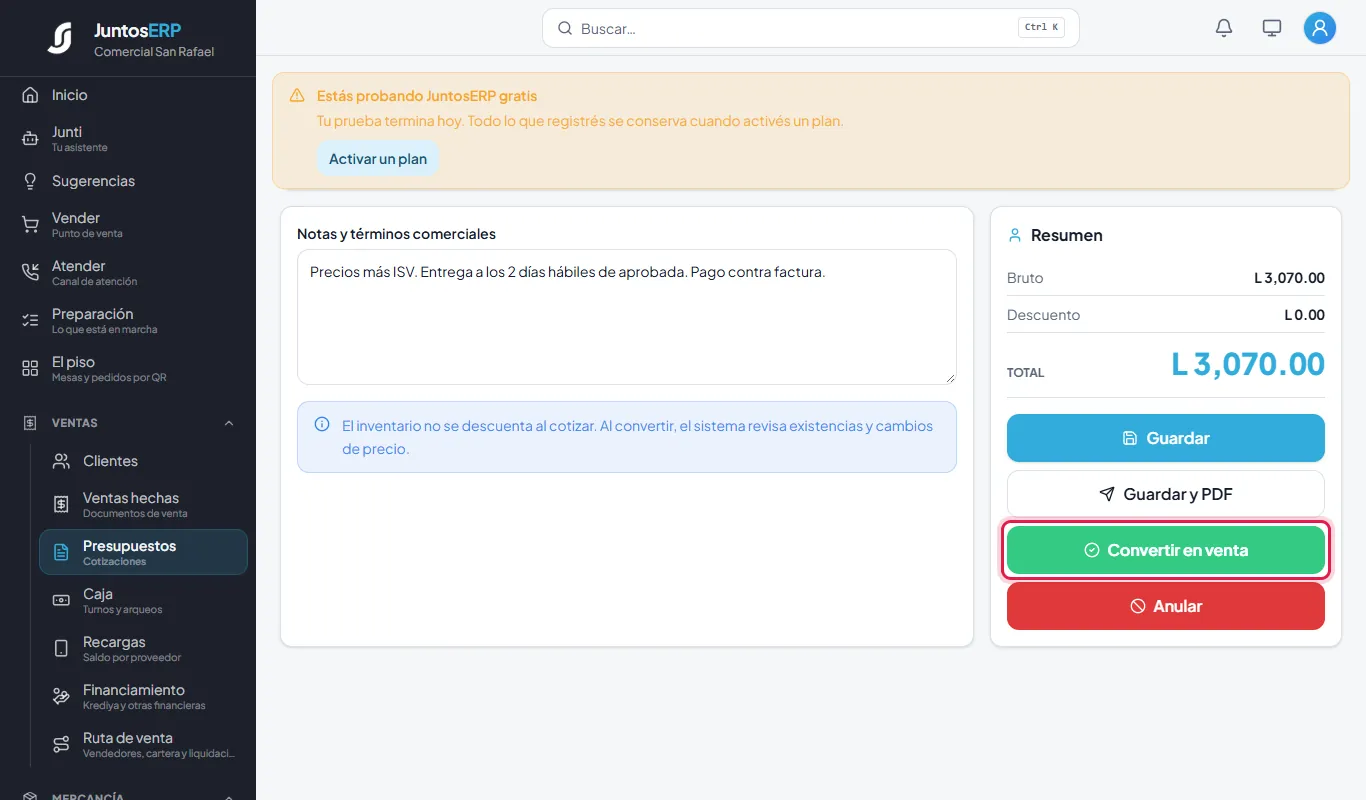Click Activar un plan button
This screenshot has width=1366, height=800.
click(x=378, y=159)
